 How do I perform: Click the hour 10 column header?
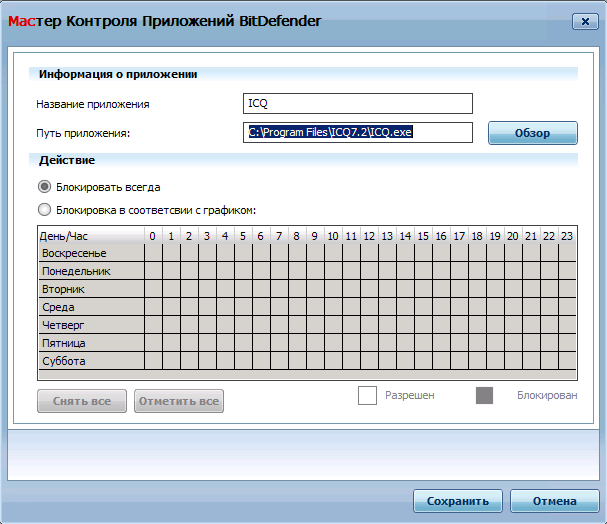point(334,236)
